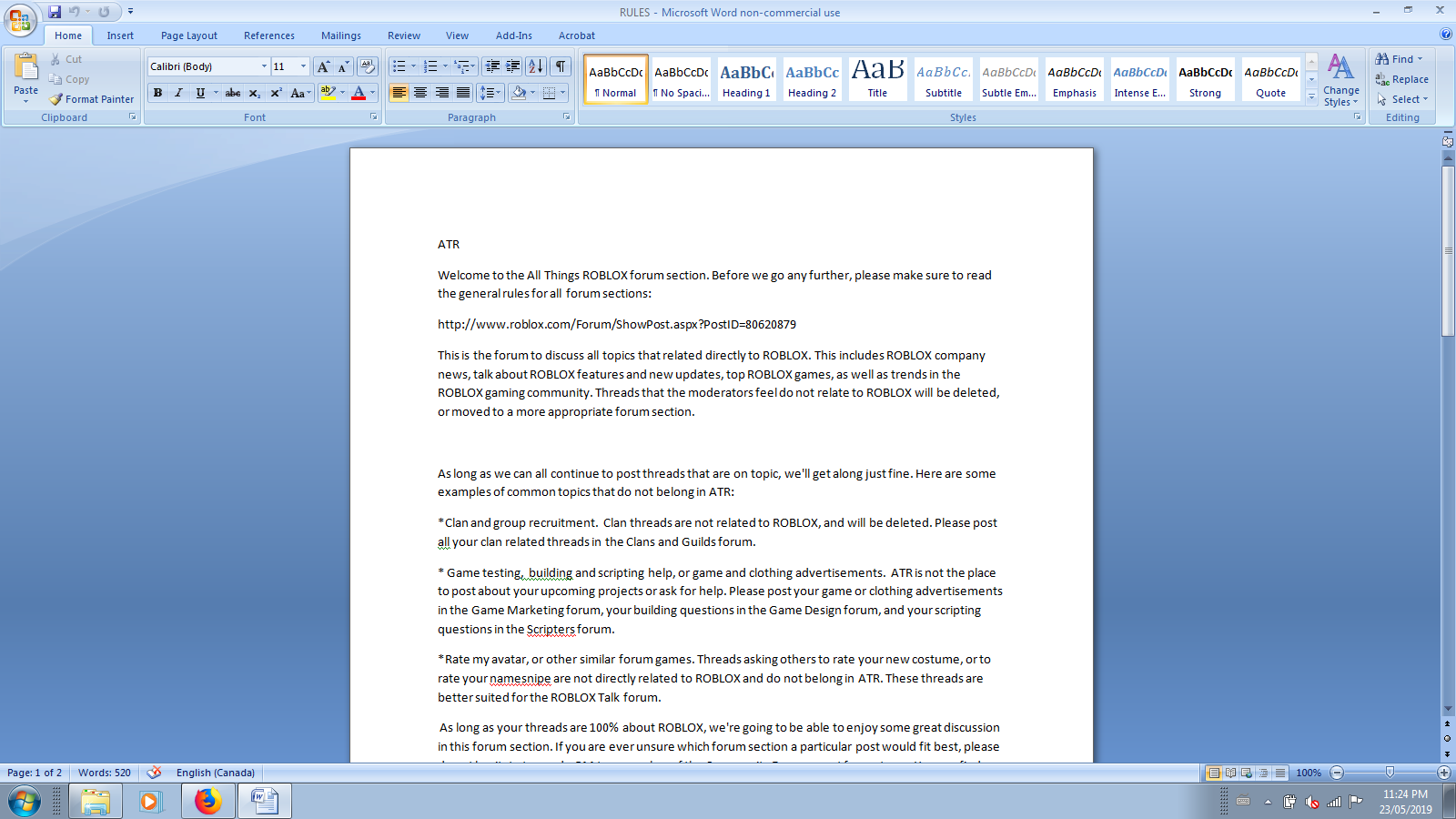Open the round Office Button menu
Screen dimensions: 1456x819
point(20,20)
